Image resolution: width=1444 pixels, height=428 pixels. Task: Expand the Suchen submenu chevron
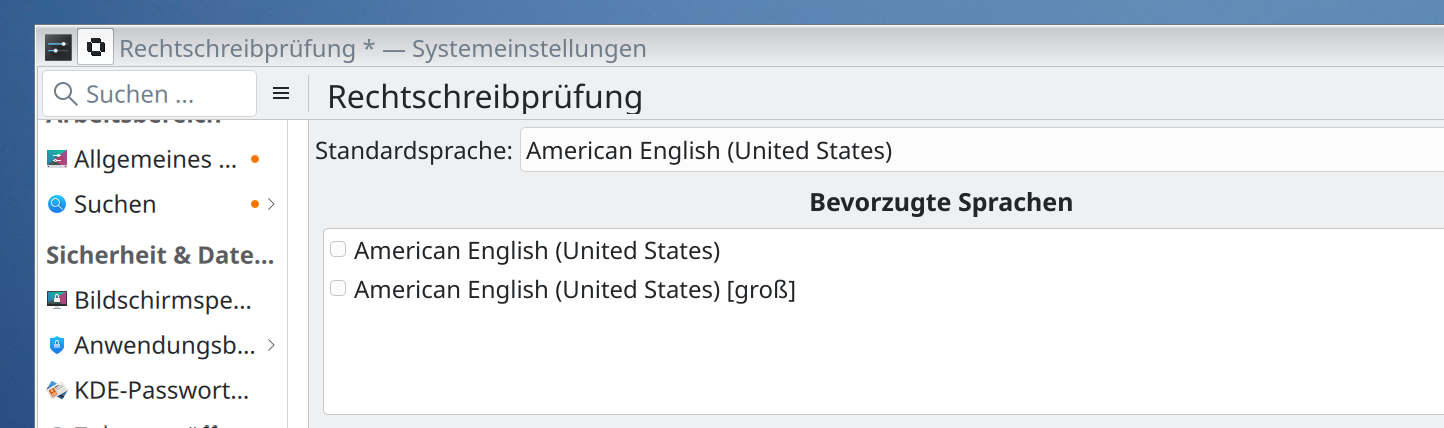click(271, 204)
